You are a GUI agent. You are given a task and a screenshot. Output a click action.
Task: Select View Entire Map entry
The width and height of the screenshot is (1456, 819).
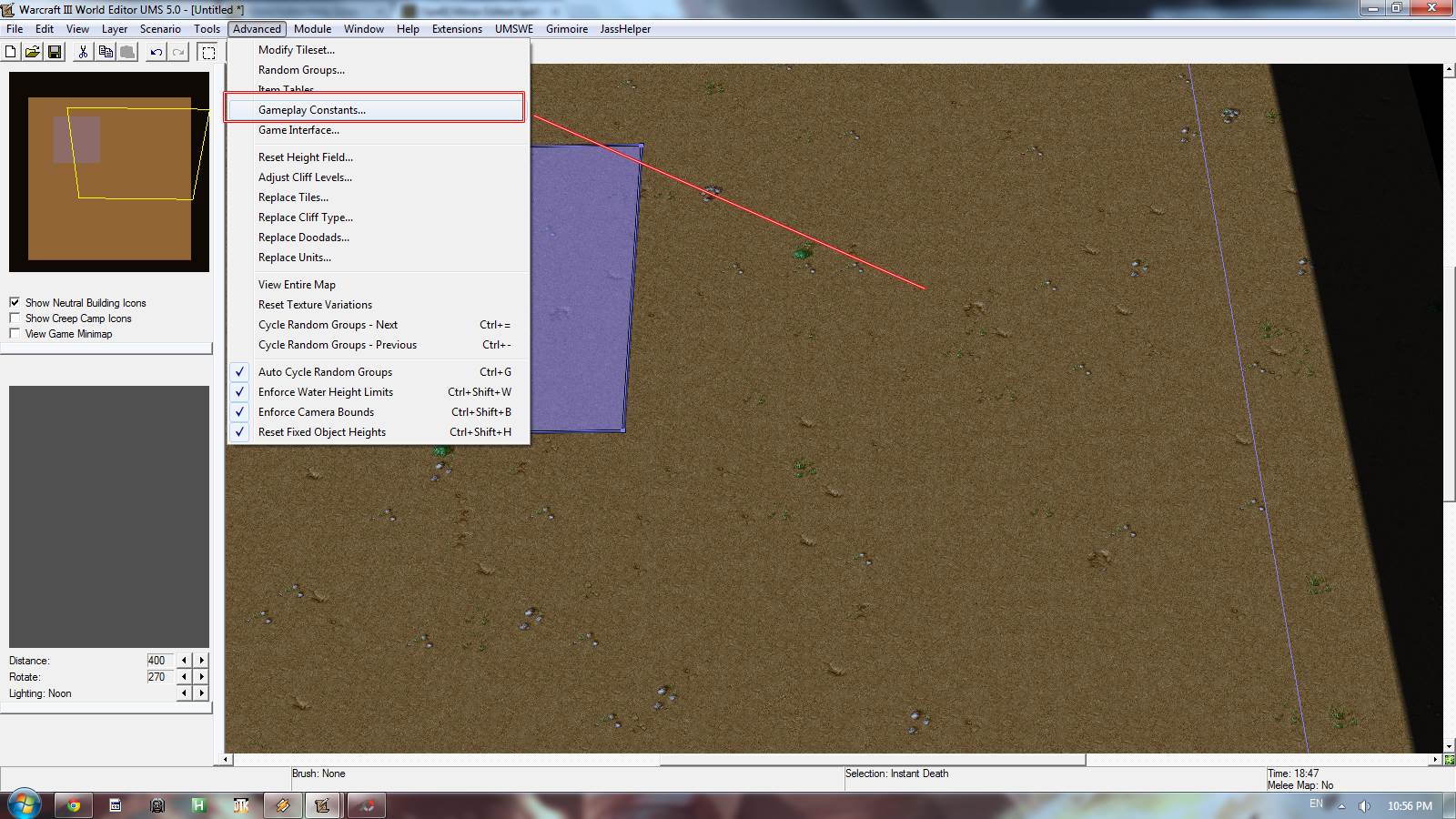tap(378, 285)
